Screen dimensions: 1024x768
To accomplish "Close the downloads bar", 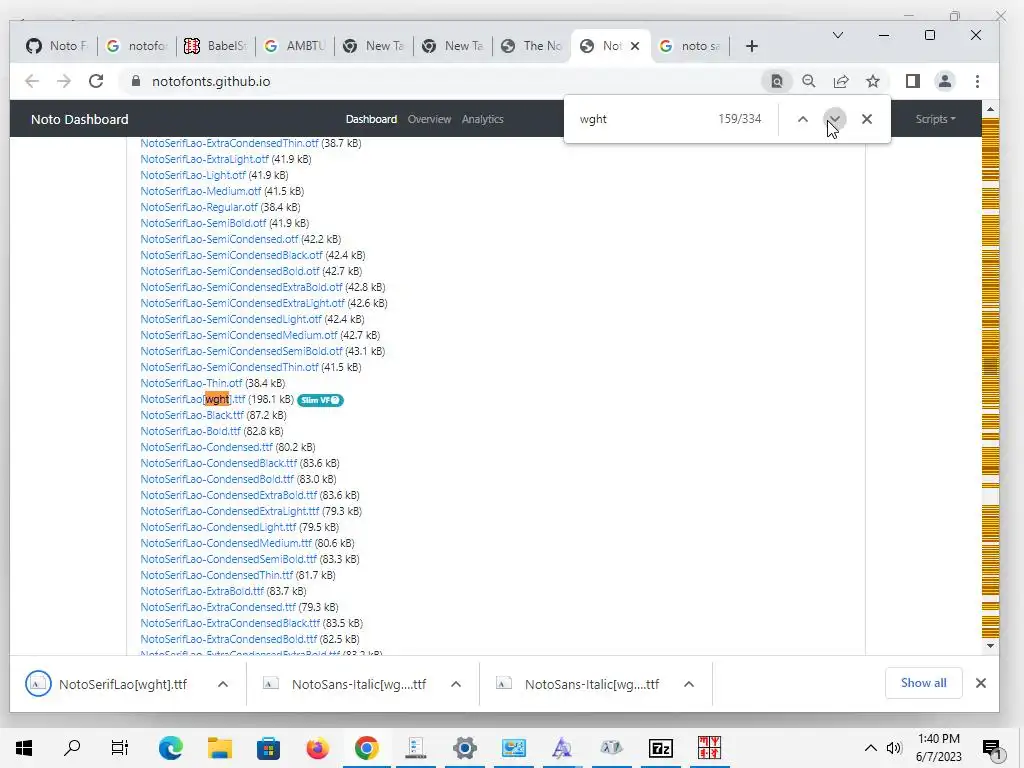I will (980, 683).
